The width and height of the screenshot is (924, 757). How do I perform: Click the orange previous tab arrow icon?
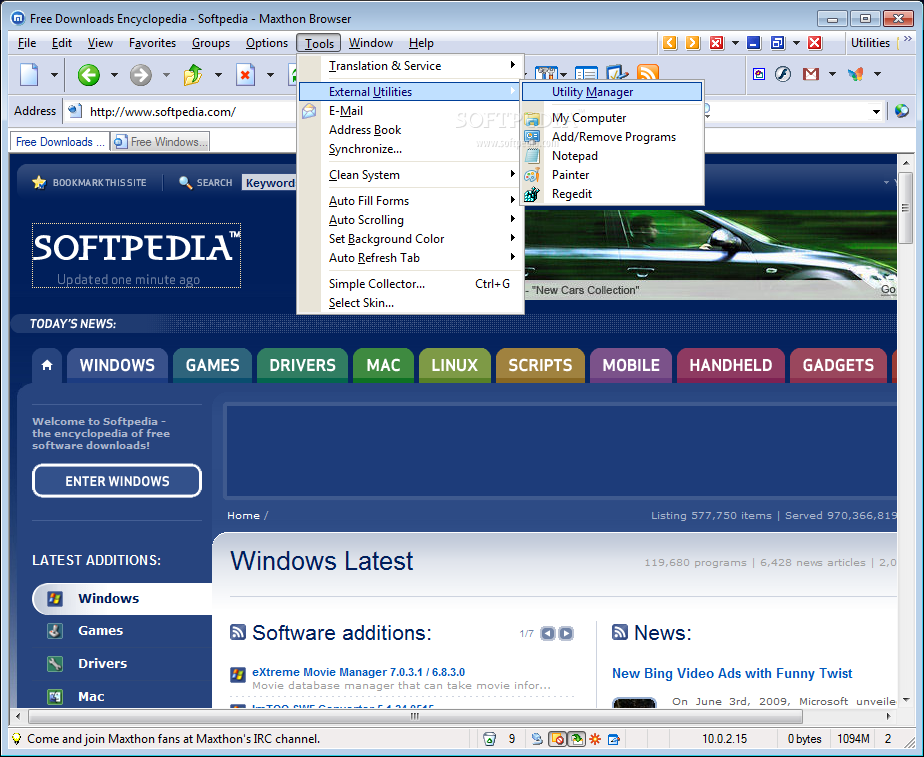(x=670, y=43)
